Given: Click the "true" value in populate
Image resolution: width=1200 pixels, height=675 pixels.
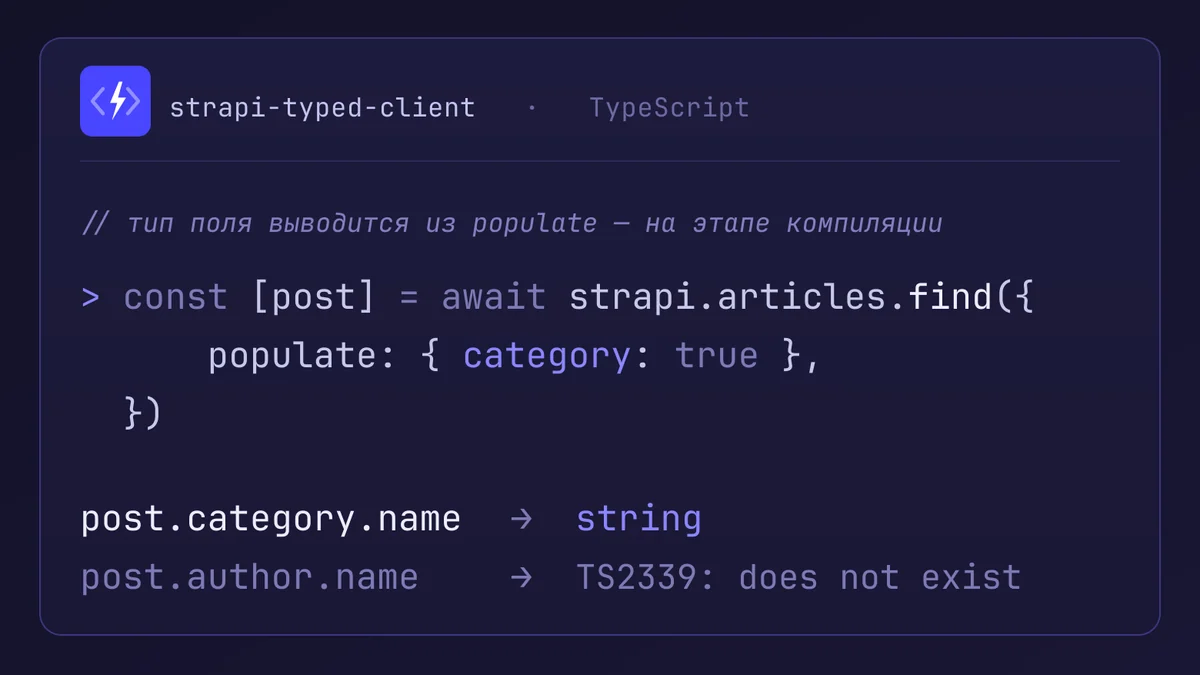Looking at the screenshot, I should [717, 356].
